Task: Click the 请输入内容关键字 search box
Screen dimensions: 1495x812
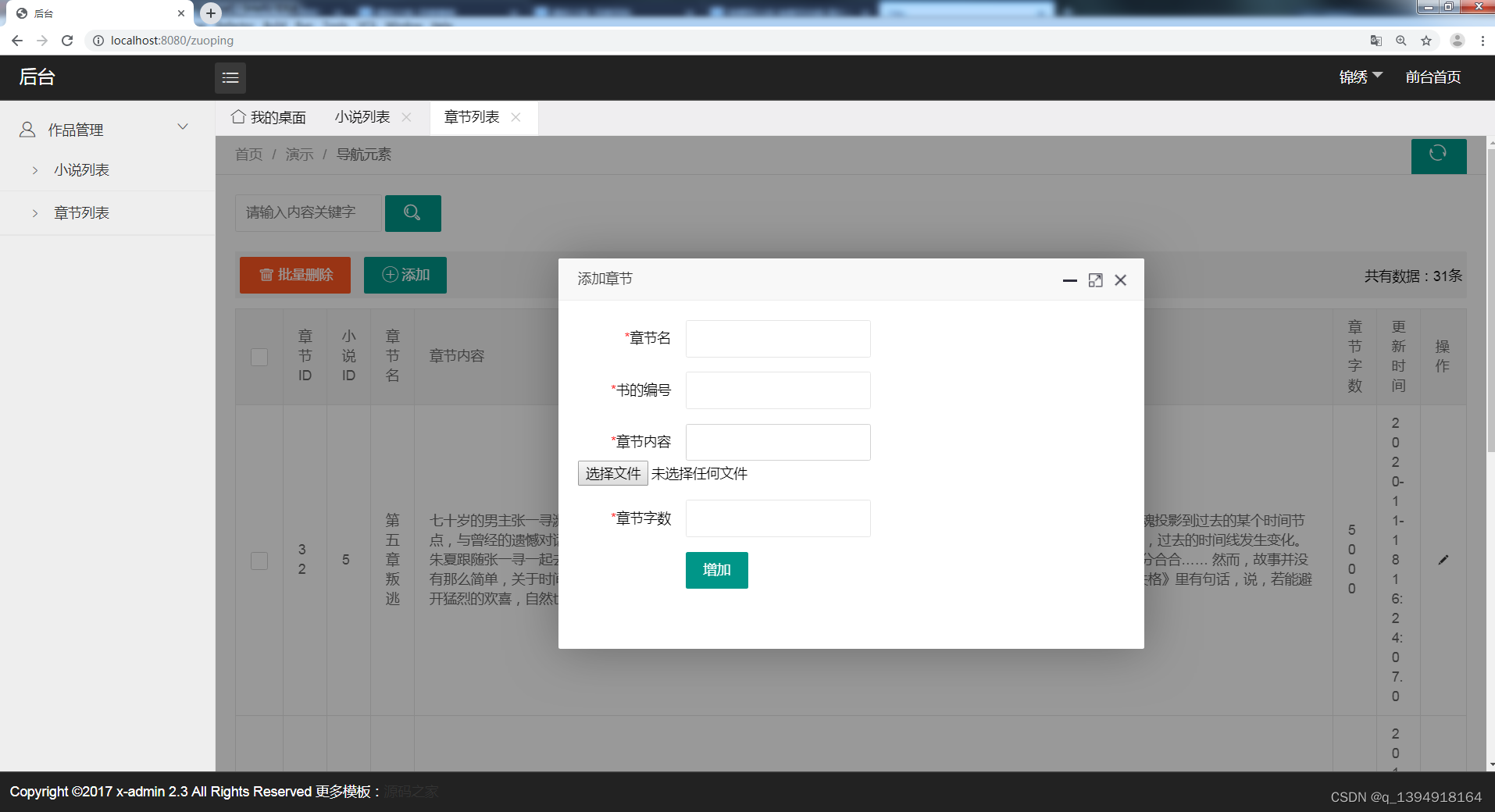Action: tap(309, 212)
